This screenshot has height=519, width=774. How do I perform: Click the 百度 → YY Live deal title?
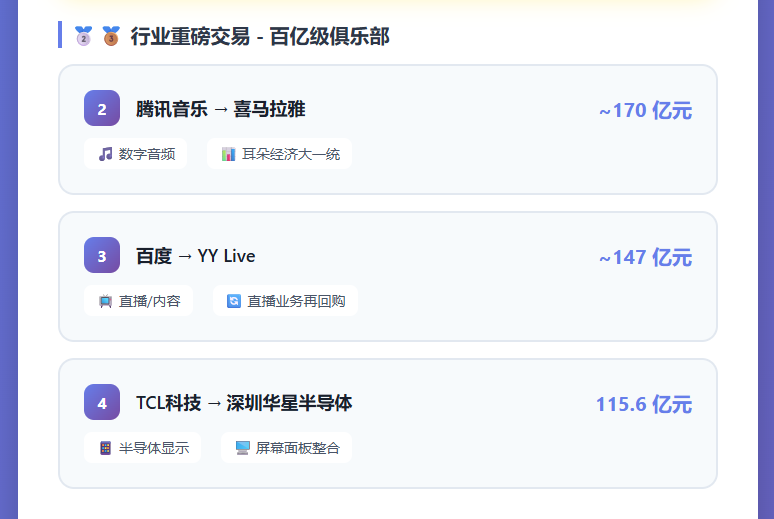pyautogui.click(x=195, y=256)
